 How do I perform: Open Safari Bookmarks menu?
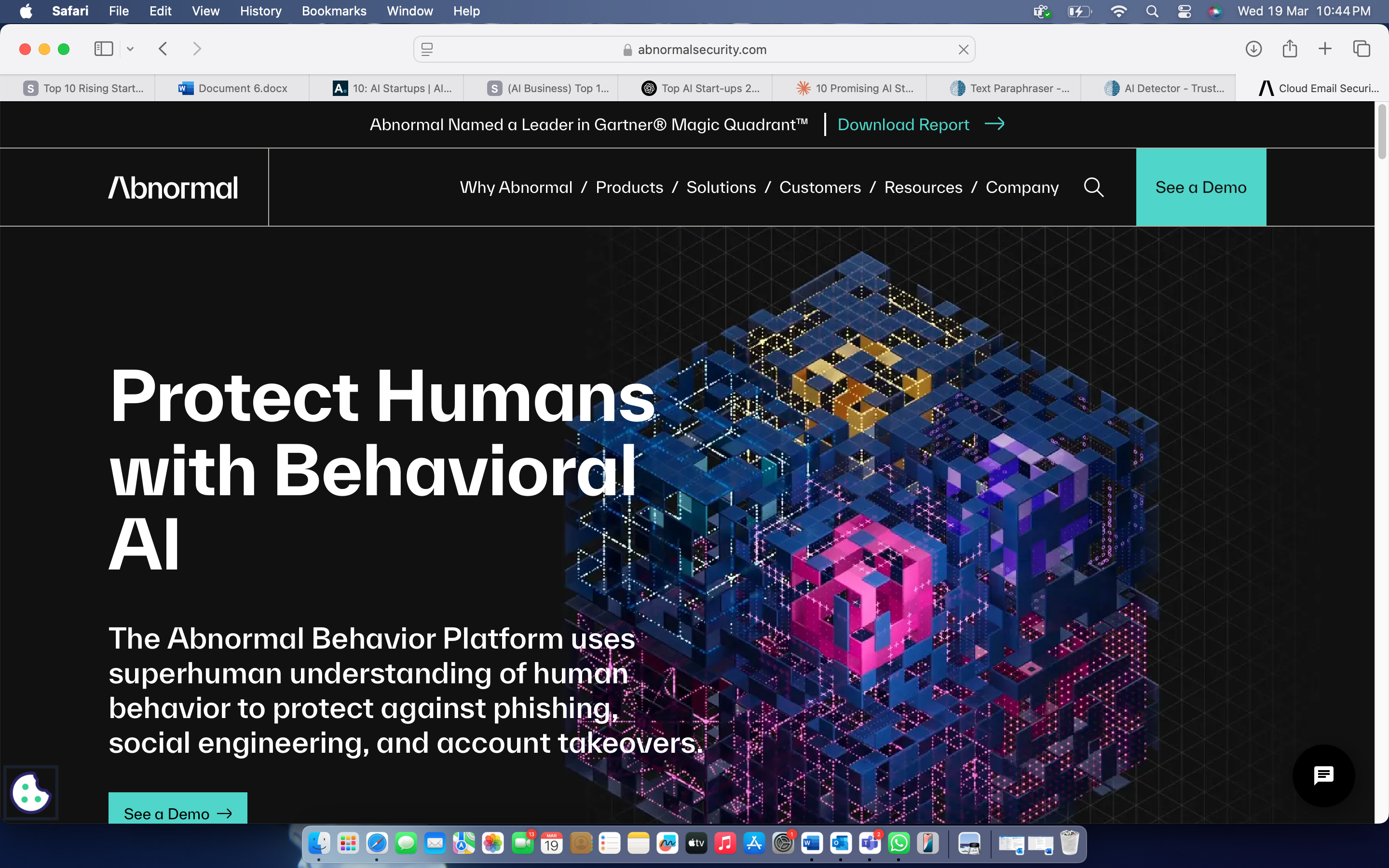pyautogui.click(x=333, y=11)
